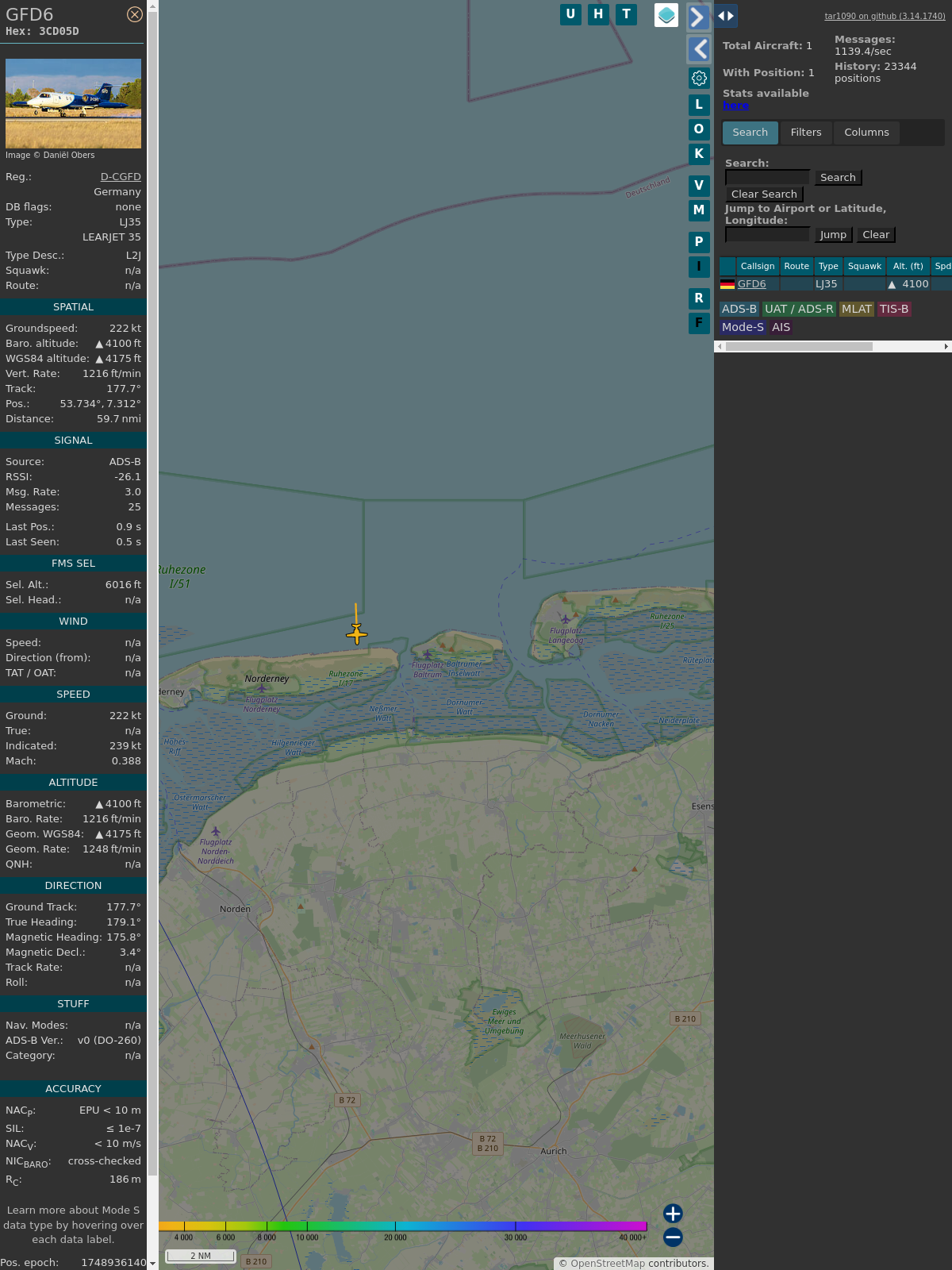Click the Flugplatz Langeoog airport marker
The image size is (952, 1270).
pyautogui.click(x=565, y=618)
